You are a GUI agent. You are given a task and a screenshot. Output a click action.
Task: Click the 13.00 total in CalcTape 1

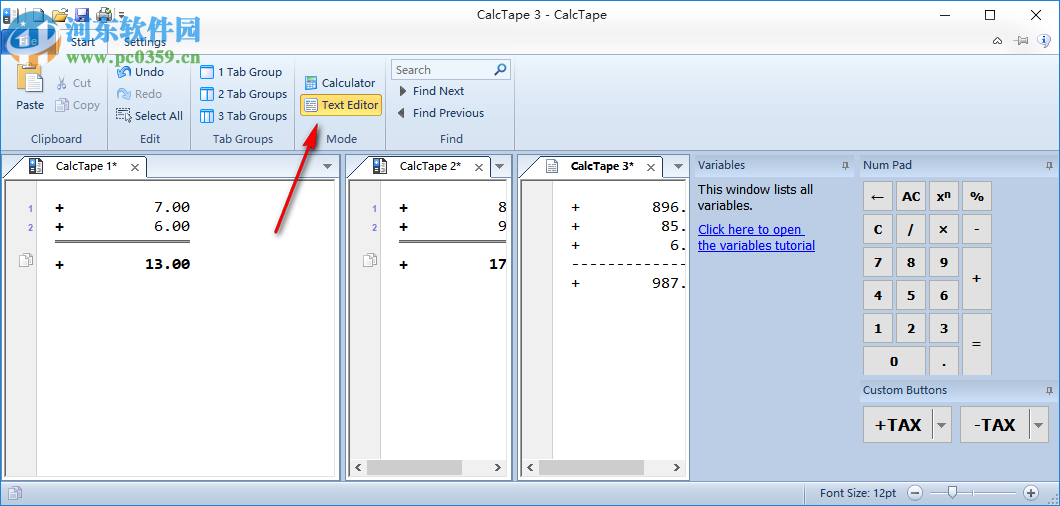click(x=168, y=264)
